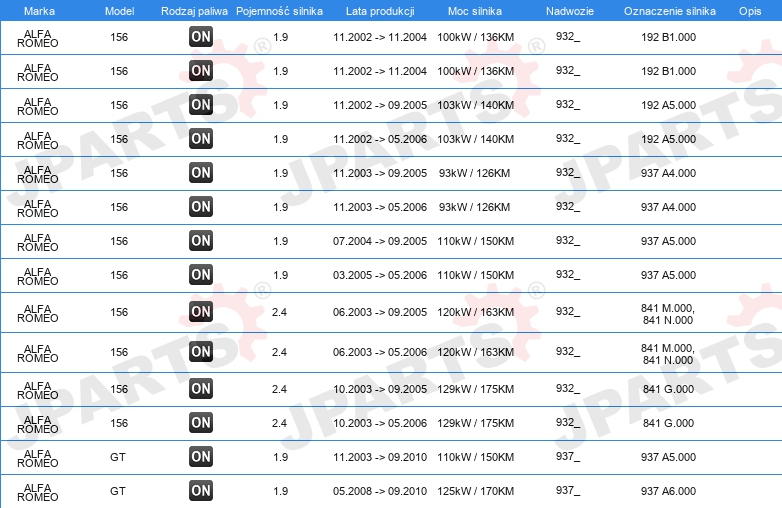
Task: Click the date cell 11.2002 -> 09.2005
Action: pyautogui.click(x=380, y=105)
